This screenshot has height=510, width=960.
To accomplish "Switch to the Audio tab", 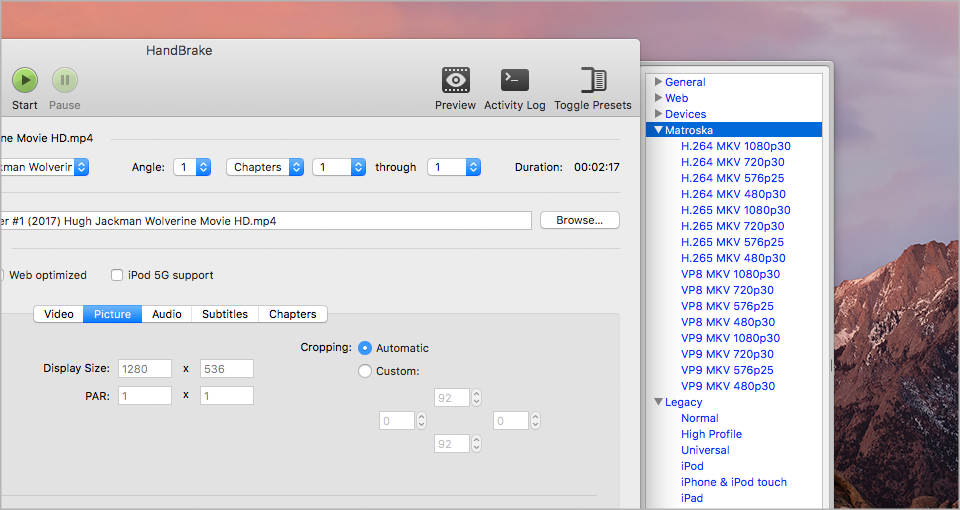I will [x=167, y=314].
